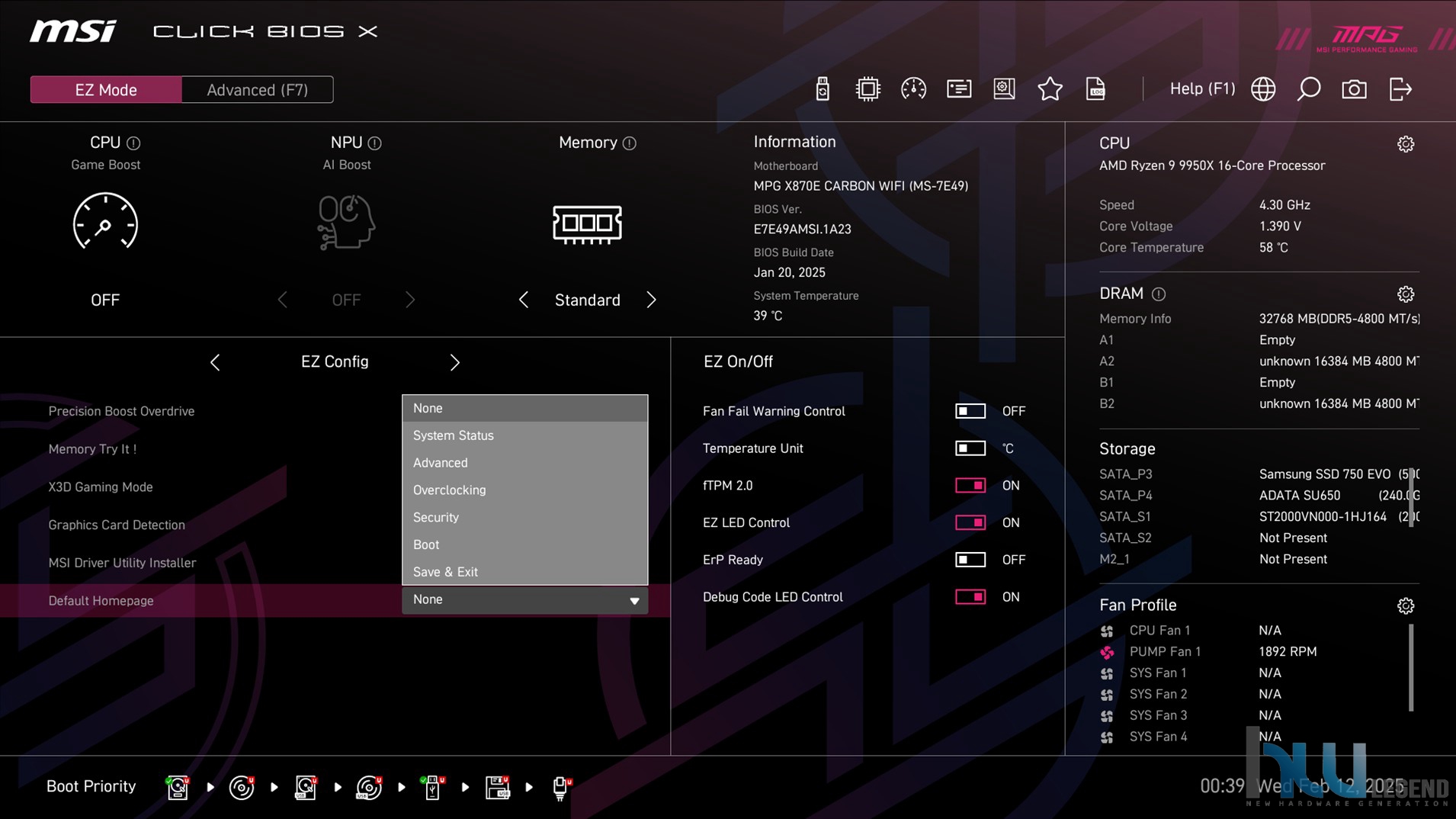Select Security option

[x=524, y=518]
